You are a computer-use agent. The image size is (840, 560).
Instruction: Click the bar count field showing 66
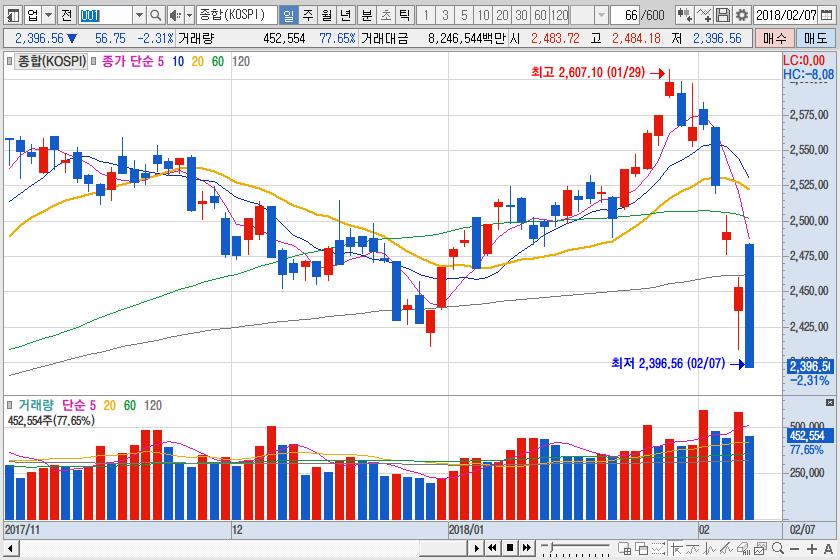pos(626,15)
